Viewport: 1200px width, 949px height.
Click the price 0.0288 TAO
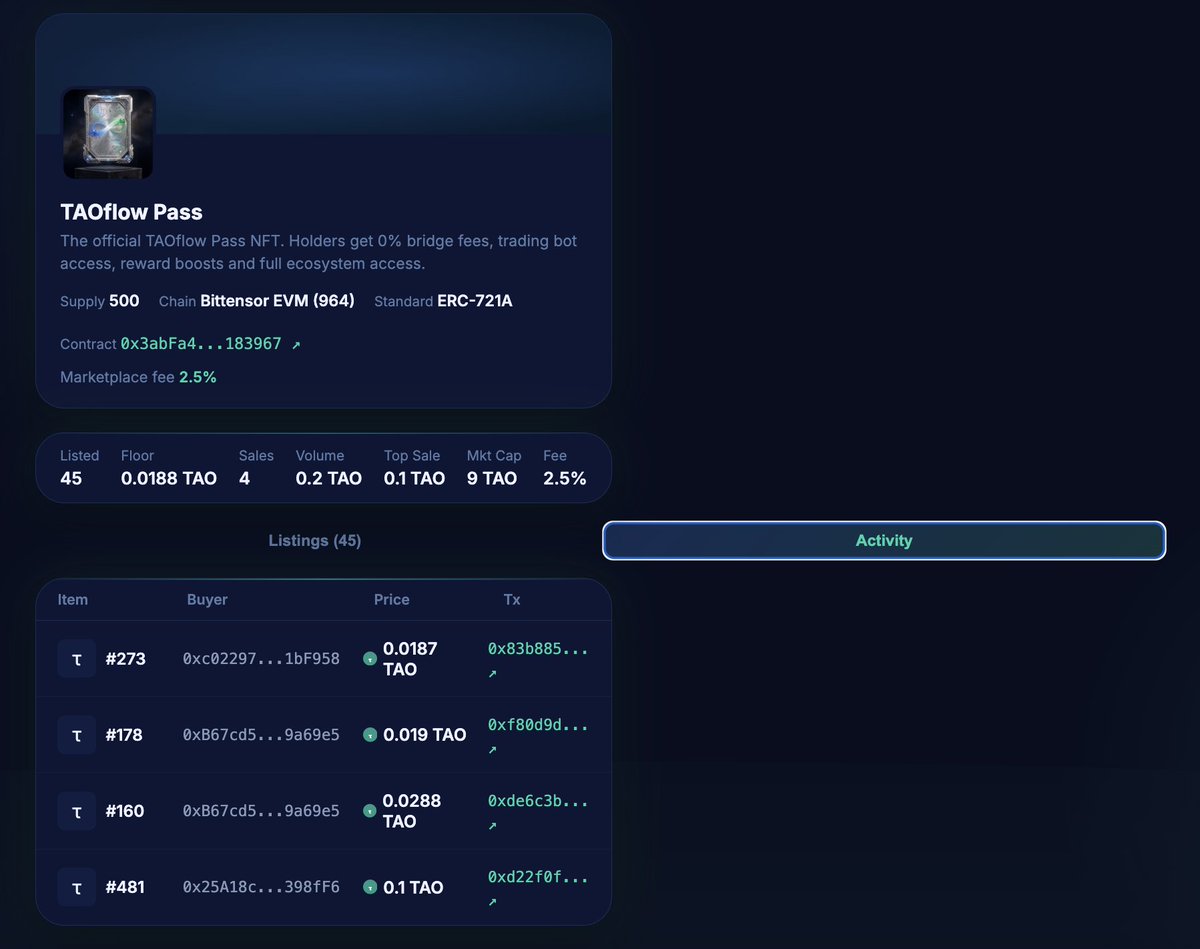tap(412, 811)
